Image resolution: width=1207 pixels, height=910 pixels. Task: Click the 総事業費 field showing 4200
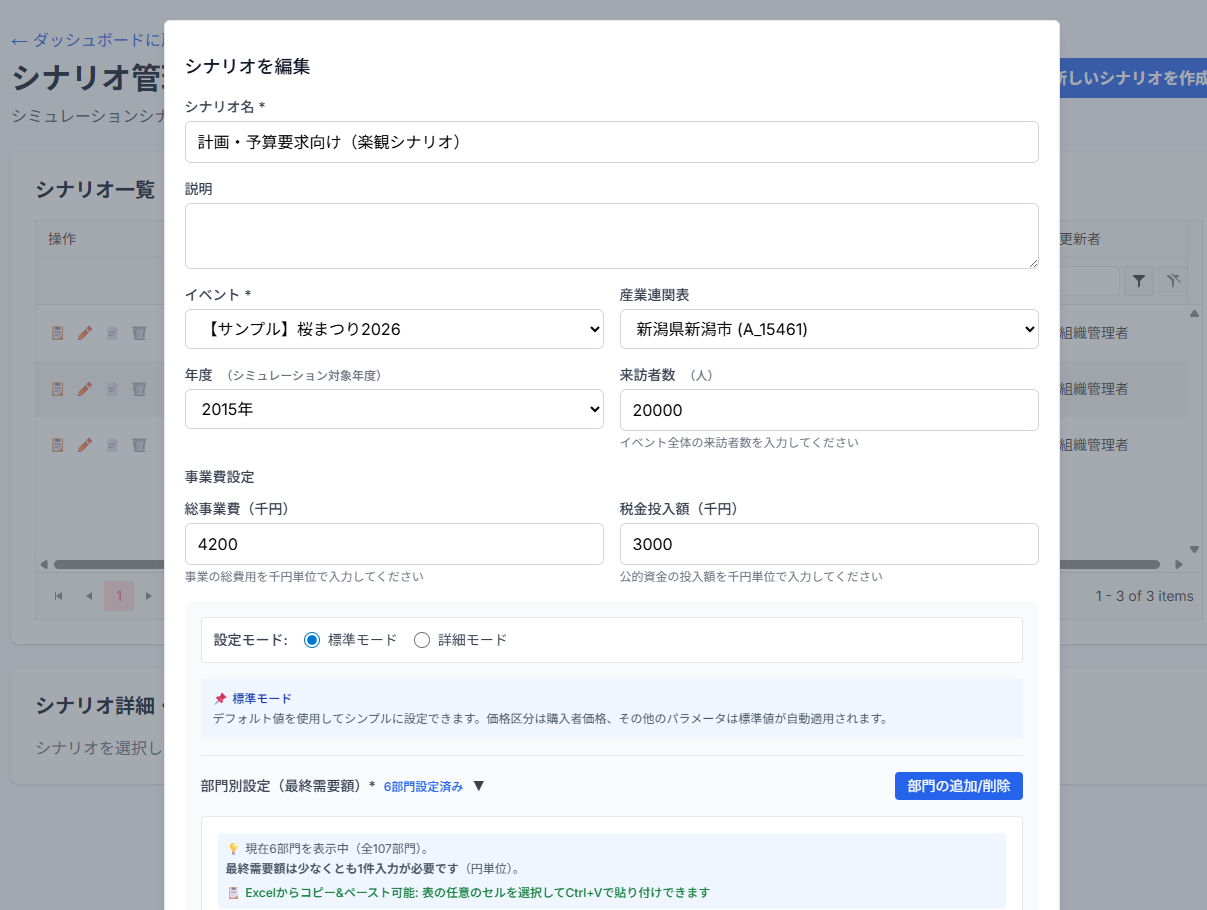point(394,544)
